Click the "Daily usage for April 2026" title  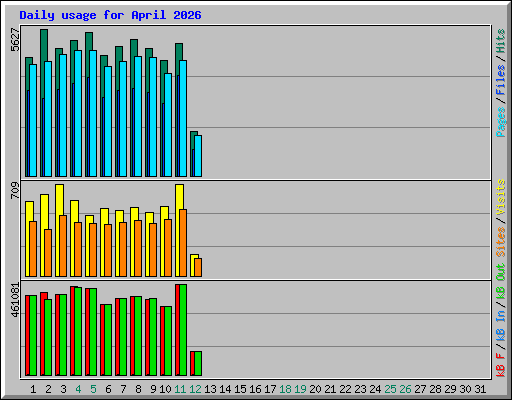(x=110, y=15)
